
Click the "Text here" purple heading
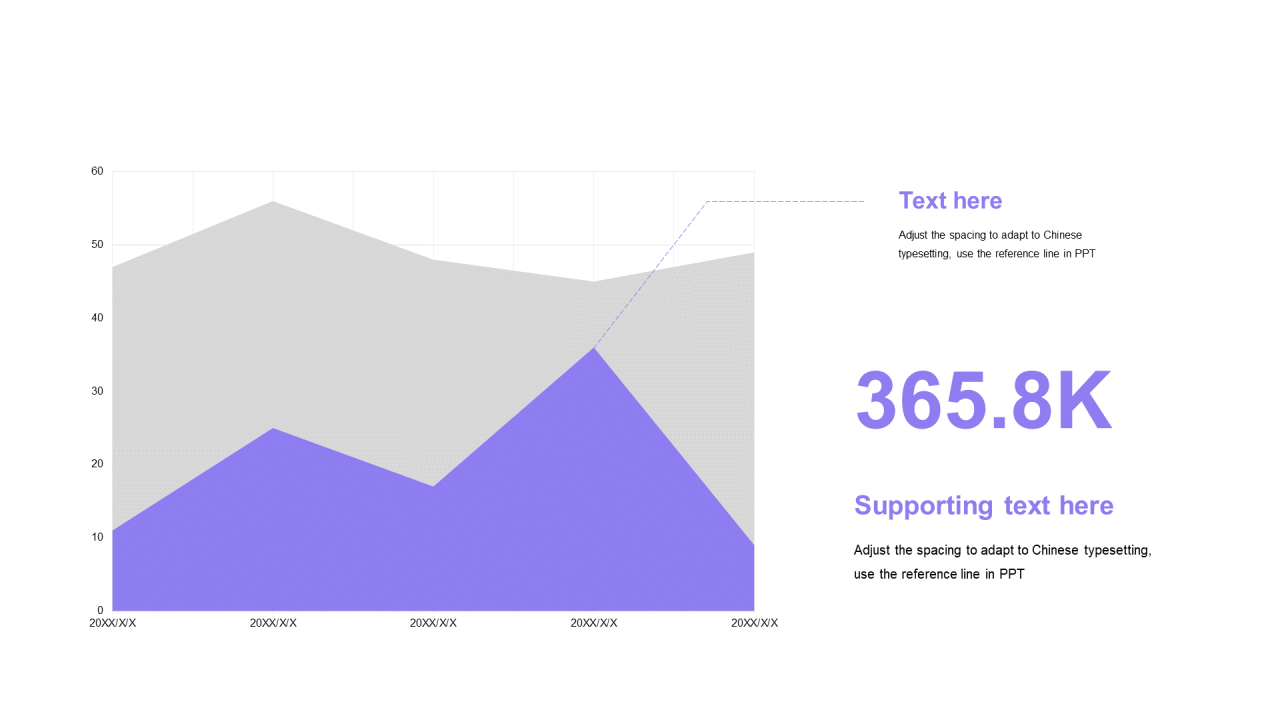(950, 201)
